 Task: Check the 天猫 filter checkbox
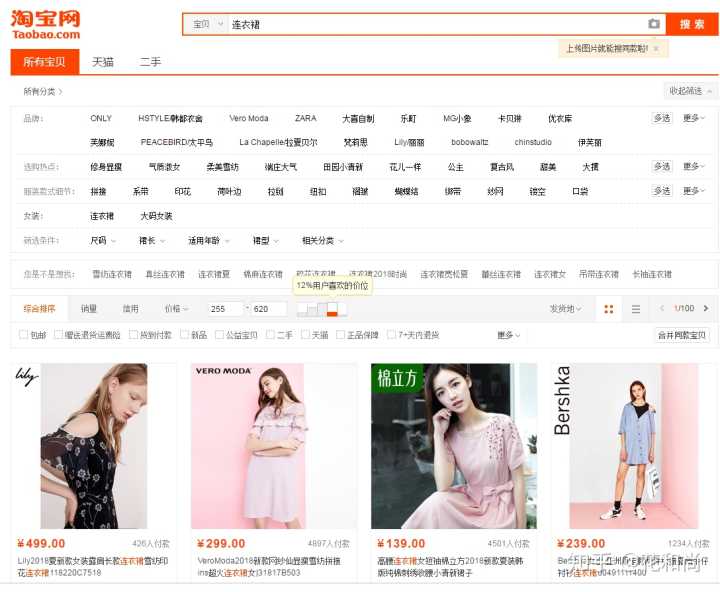point(306,335)
